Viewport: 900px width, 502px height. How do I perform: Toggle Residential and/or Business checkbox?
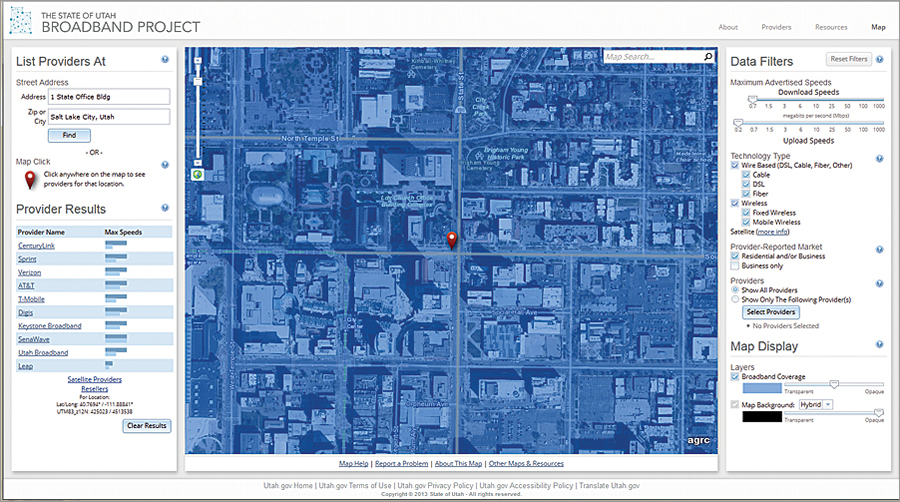tap(735, 256)
